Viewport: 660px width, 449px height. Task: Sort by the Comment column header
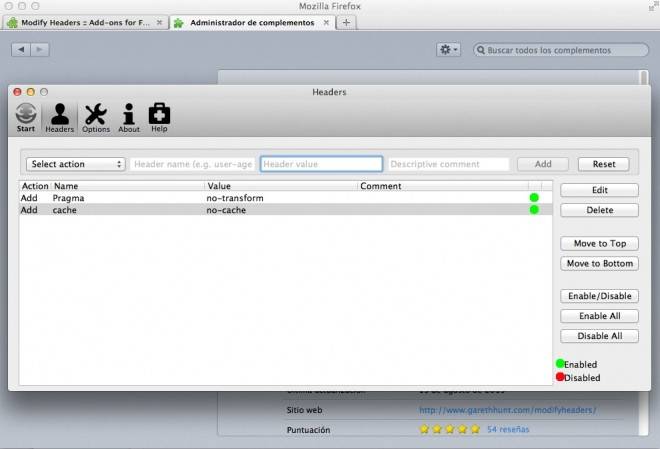pyautogui.click(x=443, y=186)
